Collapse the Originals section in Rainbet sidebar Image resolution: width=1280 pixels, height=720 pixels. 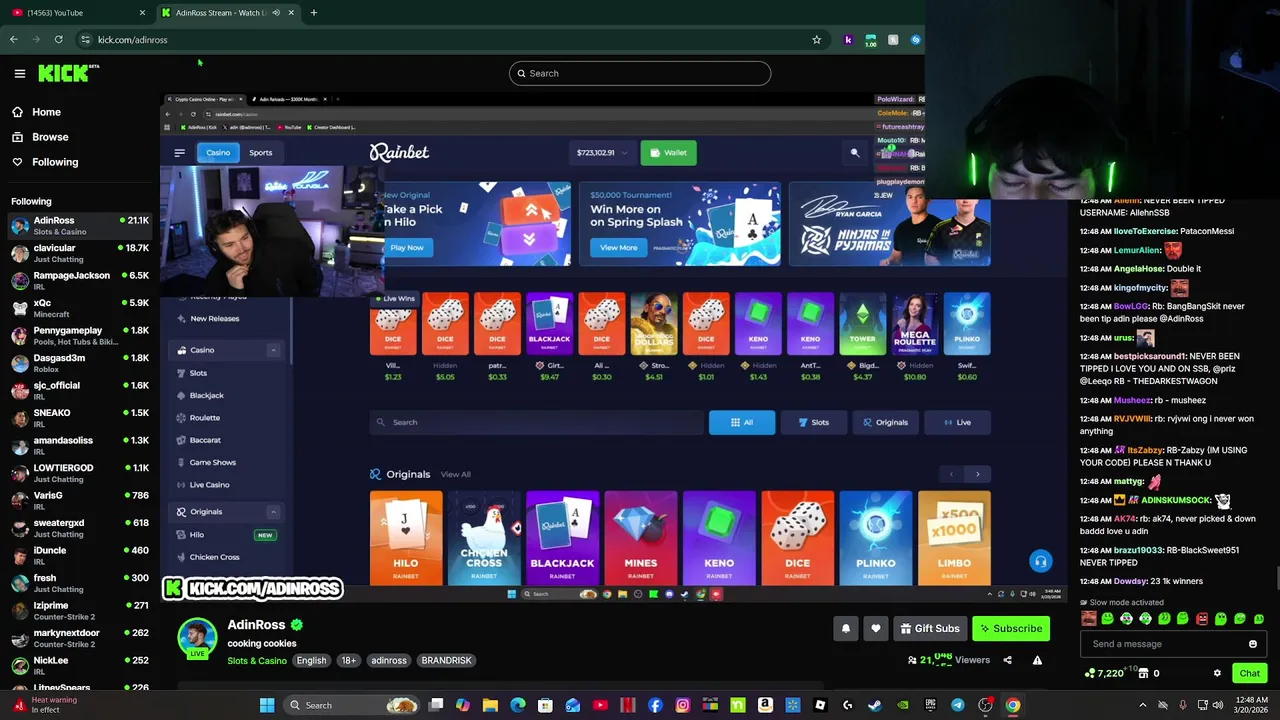click(273, 512)
